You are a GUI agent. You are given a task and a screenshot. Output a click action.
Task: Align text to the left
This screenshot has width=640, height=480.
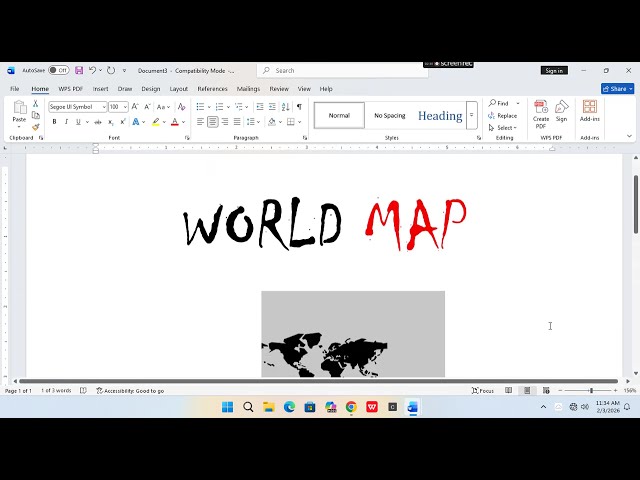click(x=200, y=122)
